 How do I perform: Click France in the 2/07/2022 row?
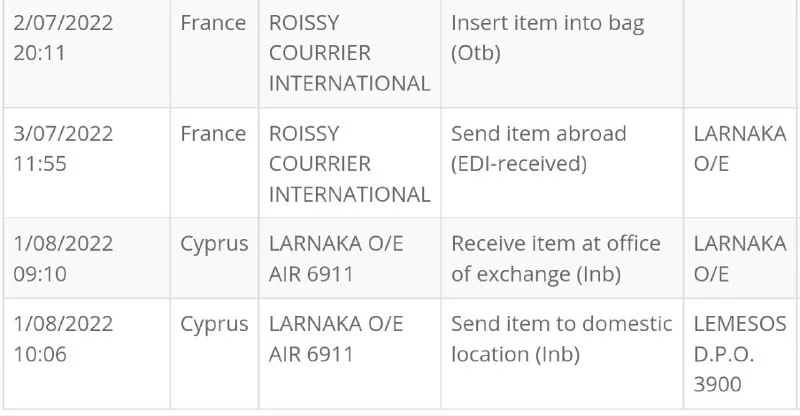point(212,24)
